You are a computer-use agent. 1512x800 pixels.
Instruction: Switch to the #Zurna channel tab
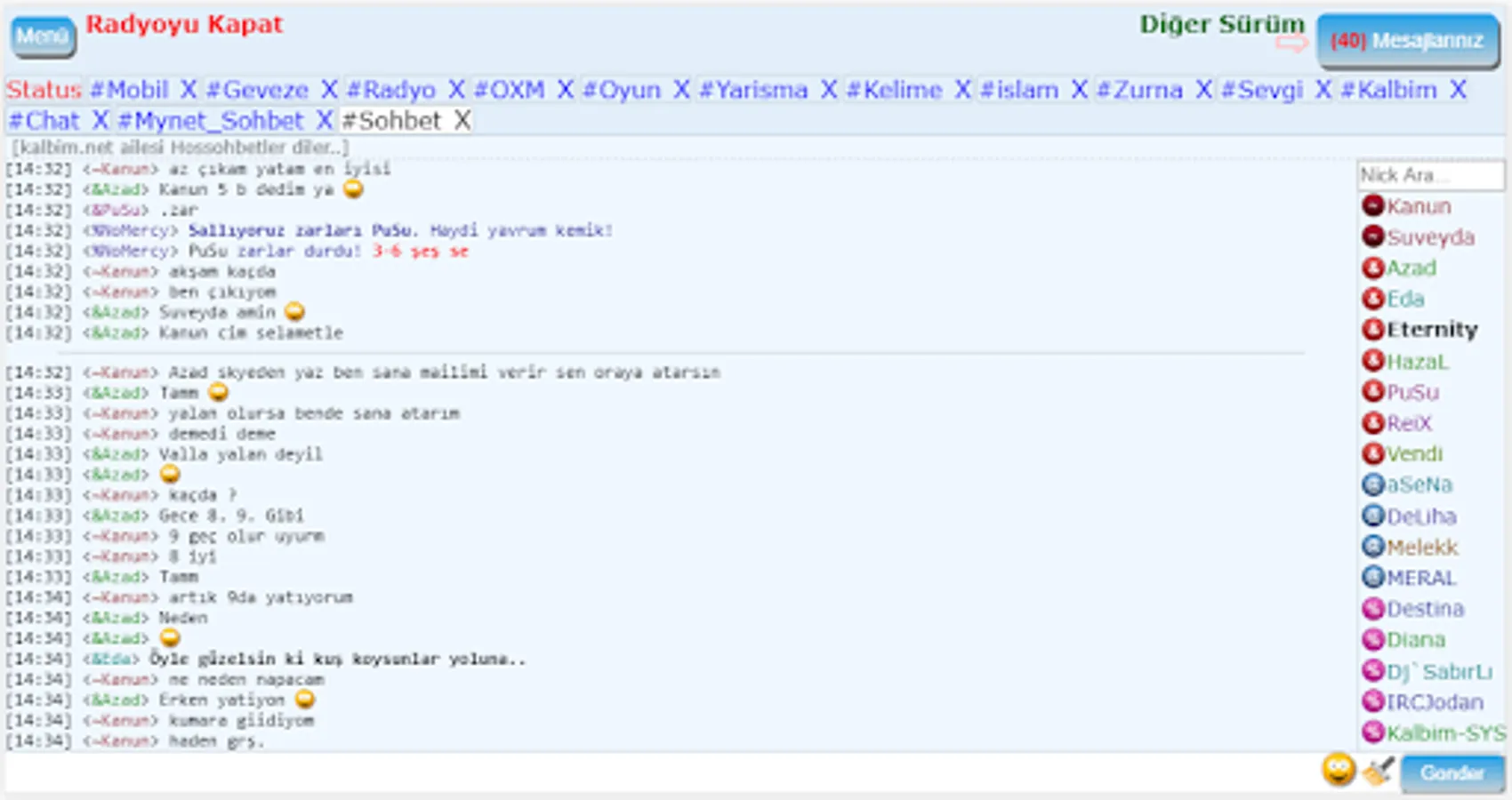click(x=1141, y=90)
